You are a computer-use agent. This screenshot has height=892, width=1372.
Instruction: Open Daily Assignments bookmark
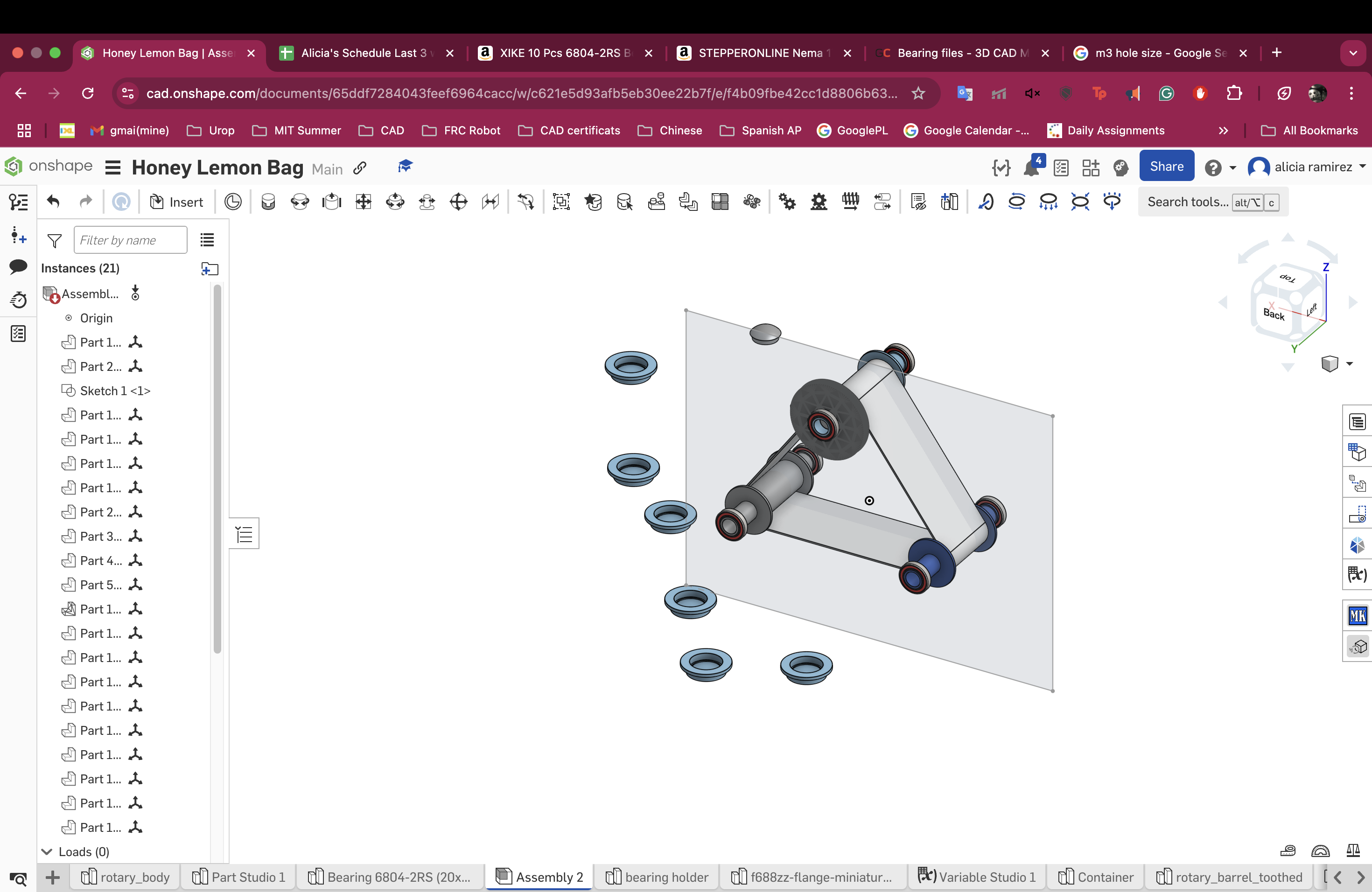point(1106,131)
